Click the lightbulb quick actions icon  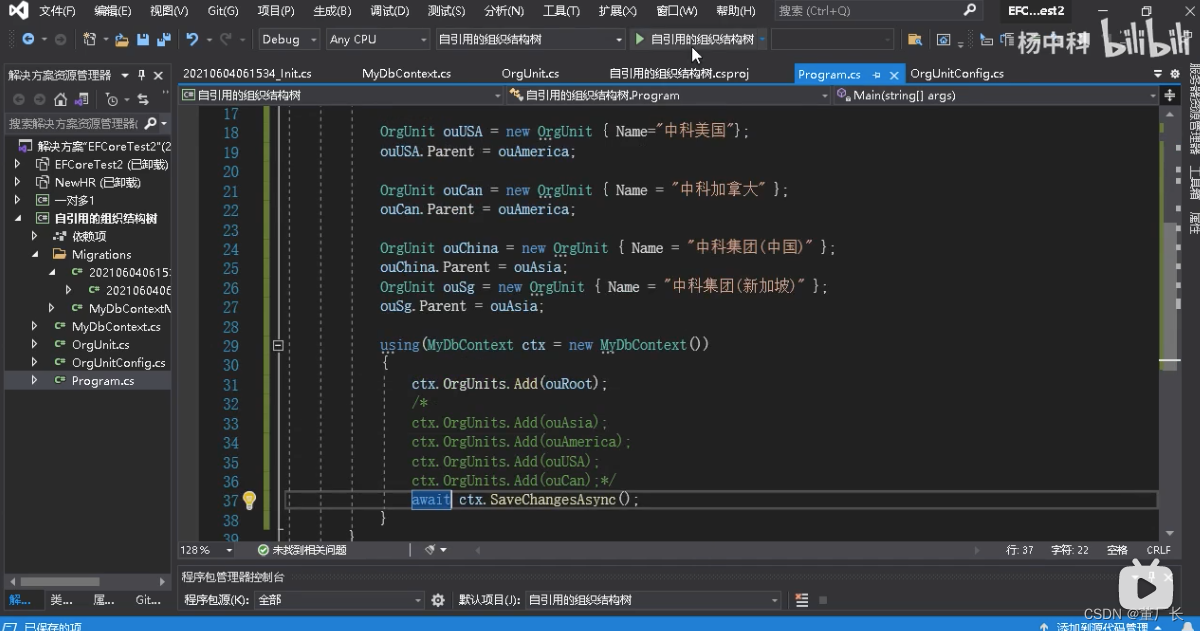pyautogui.click(x=250, y=500)
